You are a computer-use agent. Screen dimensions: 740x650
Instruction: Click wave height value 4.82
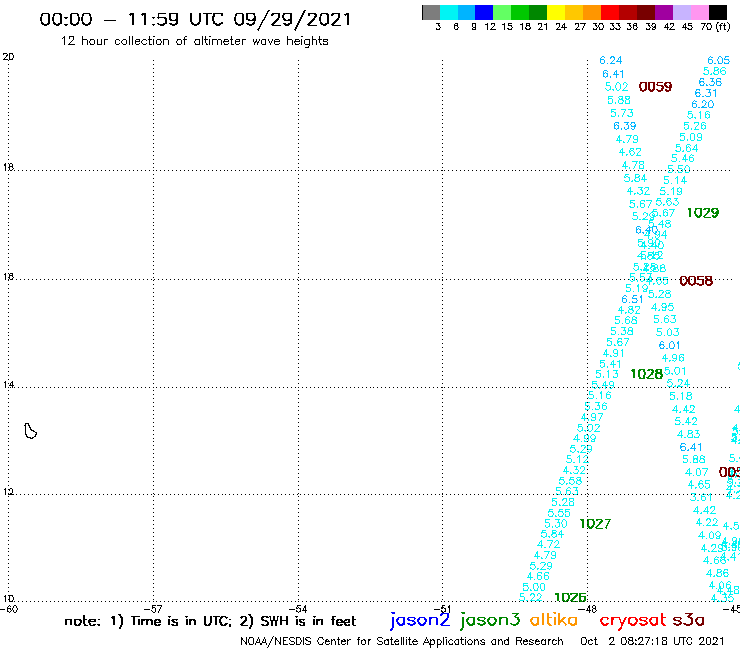click(629, 310)
